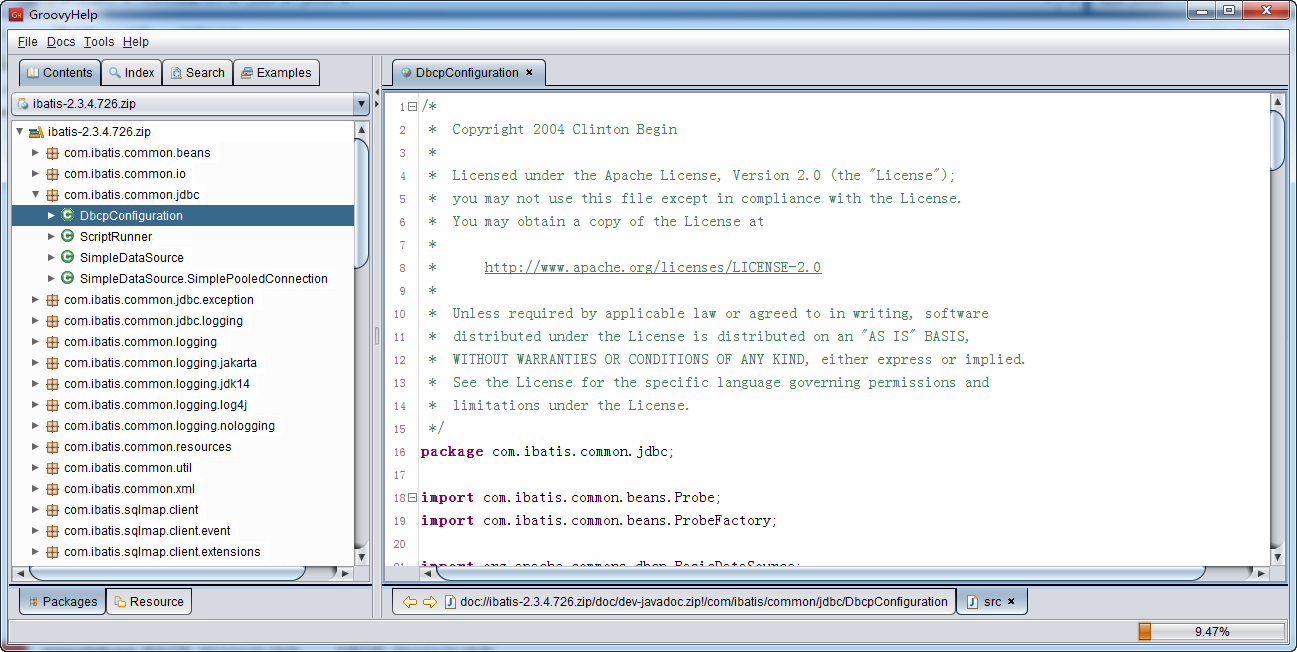The image size is (1297, 652).
Task: Switch to the Examples tab
Action: (x=276, y=73)
